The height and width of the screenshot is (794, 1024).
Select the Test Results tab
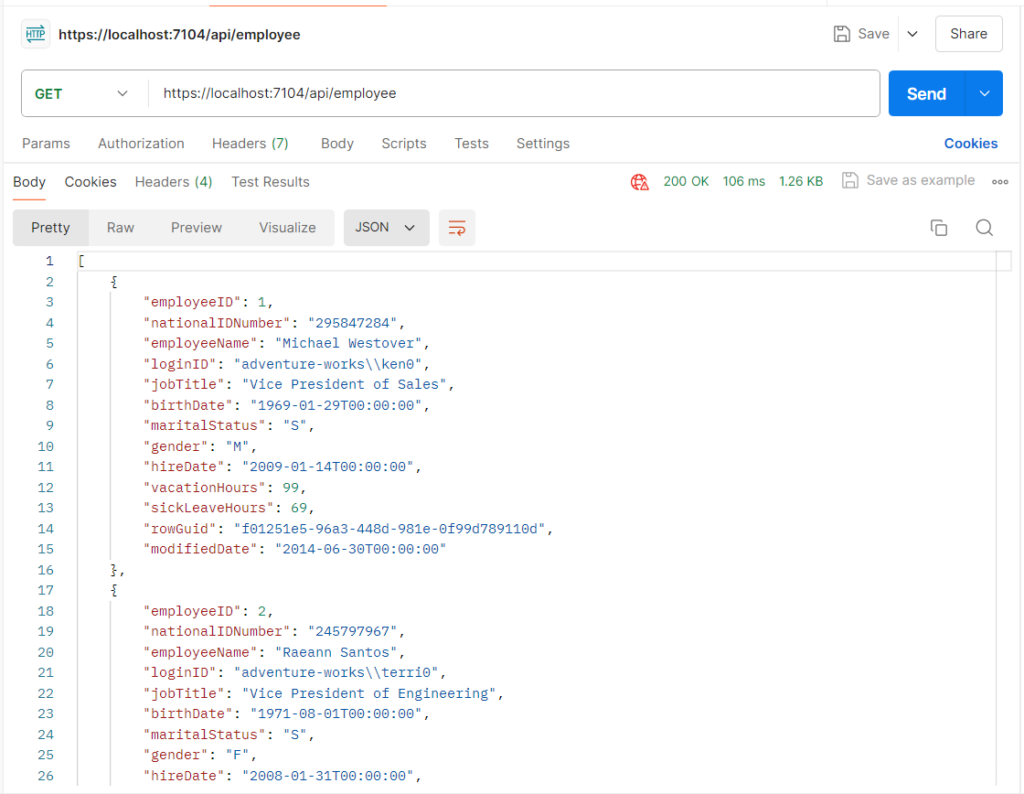coord(270,182)
